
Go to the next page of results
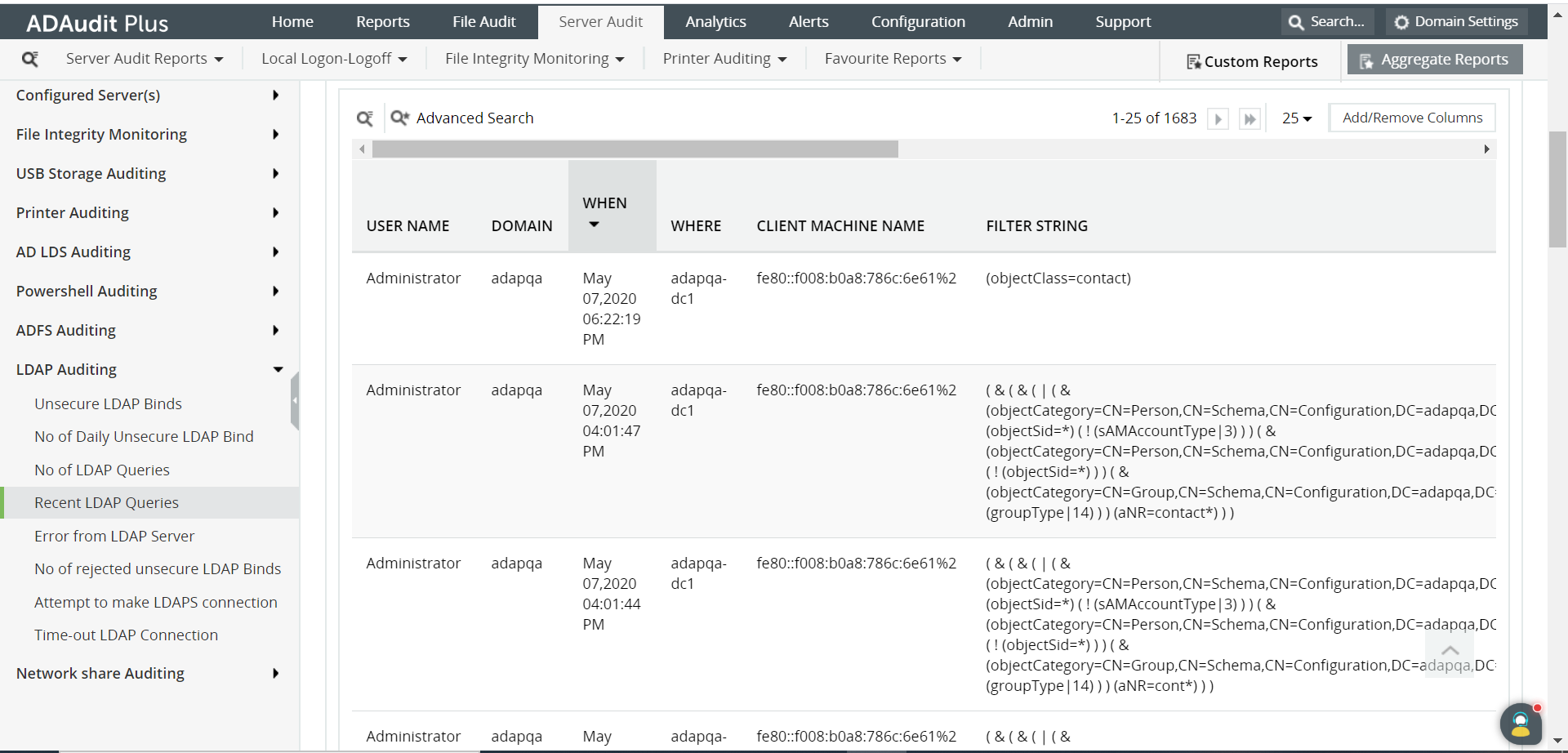[1218, 119]
